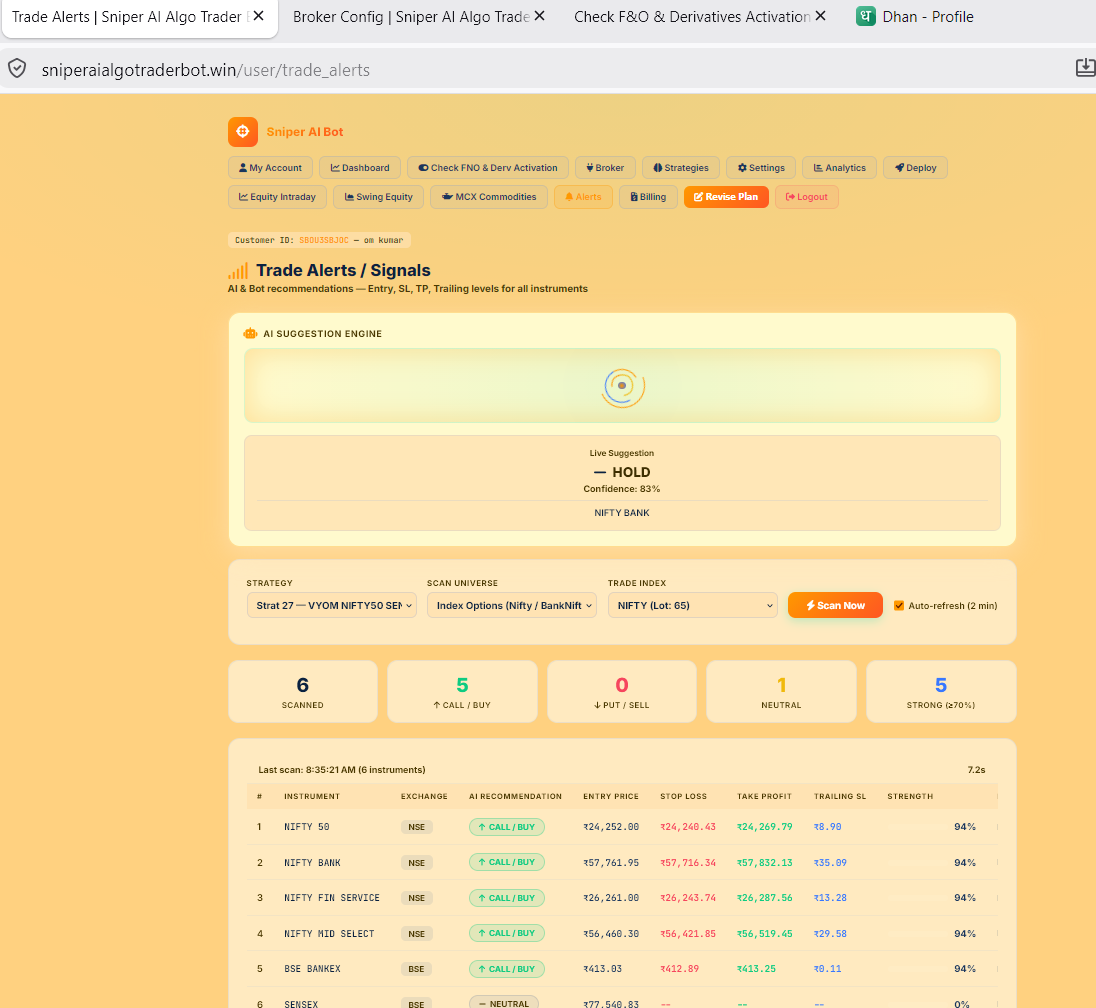Click the CALL / BUY badge for NIFTY MID SELECT
This screenshot has height=1008, width=1096.
[507, 933]
